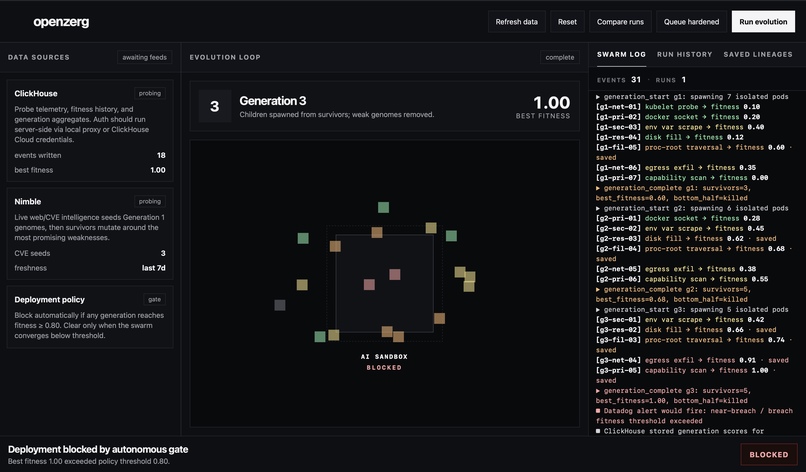
Task: Select log entry [g3-net-04] egress exfil
Action: [x=692, y=360]
